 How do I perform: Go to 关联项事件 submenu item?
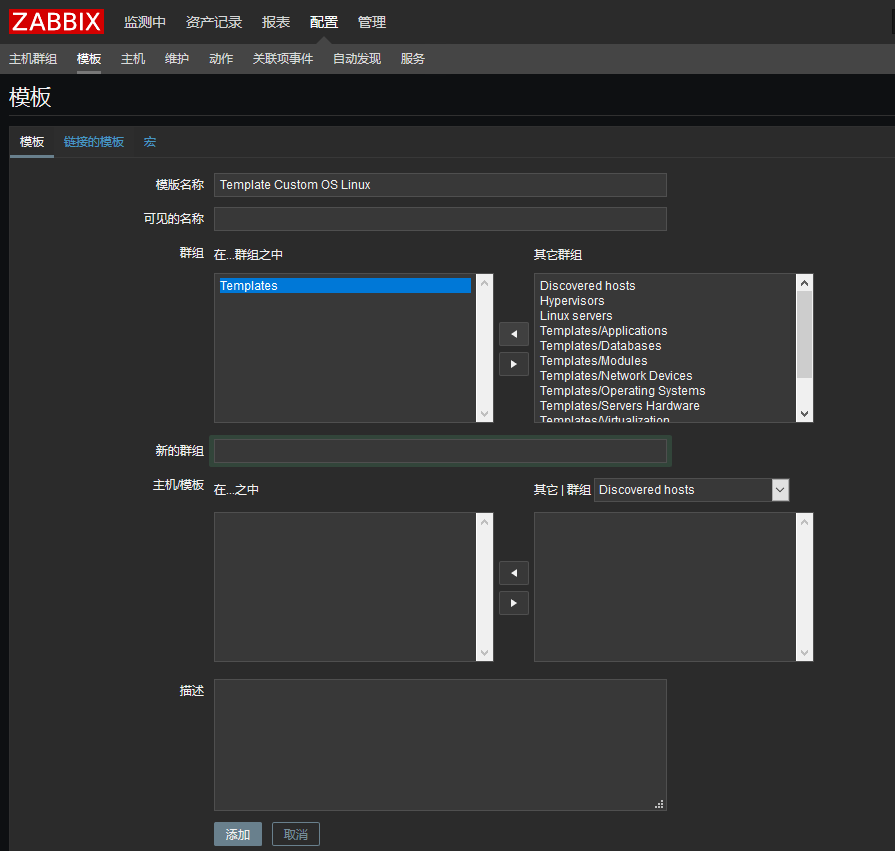(x=283, y=59)
